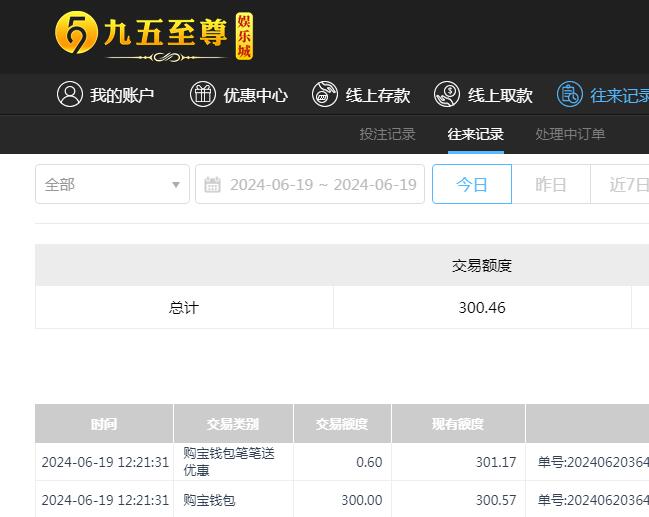Image resolution: width=649 pixels, height=517 pixels.
Task: Click the 总计 cell
Action: point(184,308)
